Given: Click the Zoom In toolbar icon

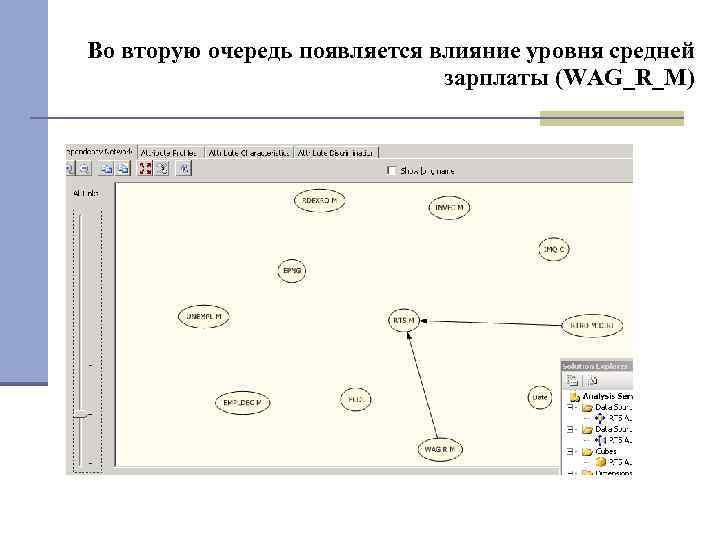Looking at the screenshot, I should coord(70,169).
